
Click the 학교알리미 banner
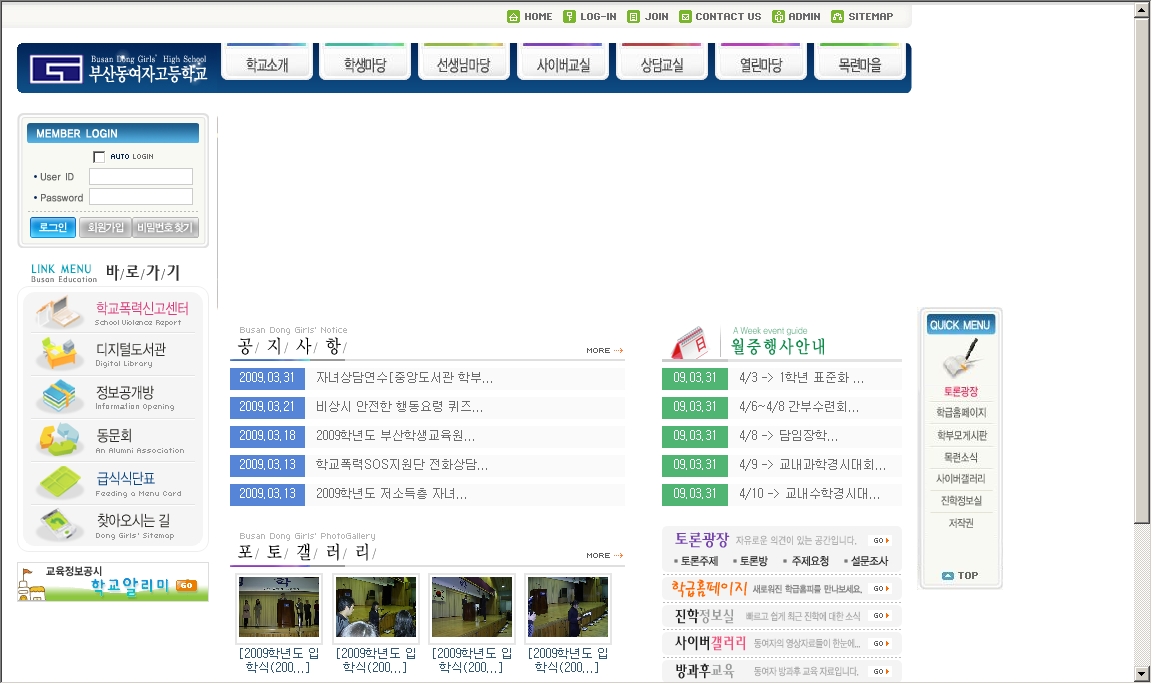pyautogui.click(x=113, y=582)
